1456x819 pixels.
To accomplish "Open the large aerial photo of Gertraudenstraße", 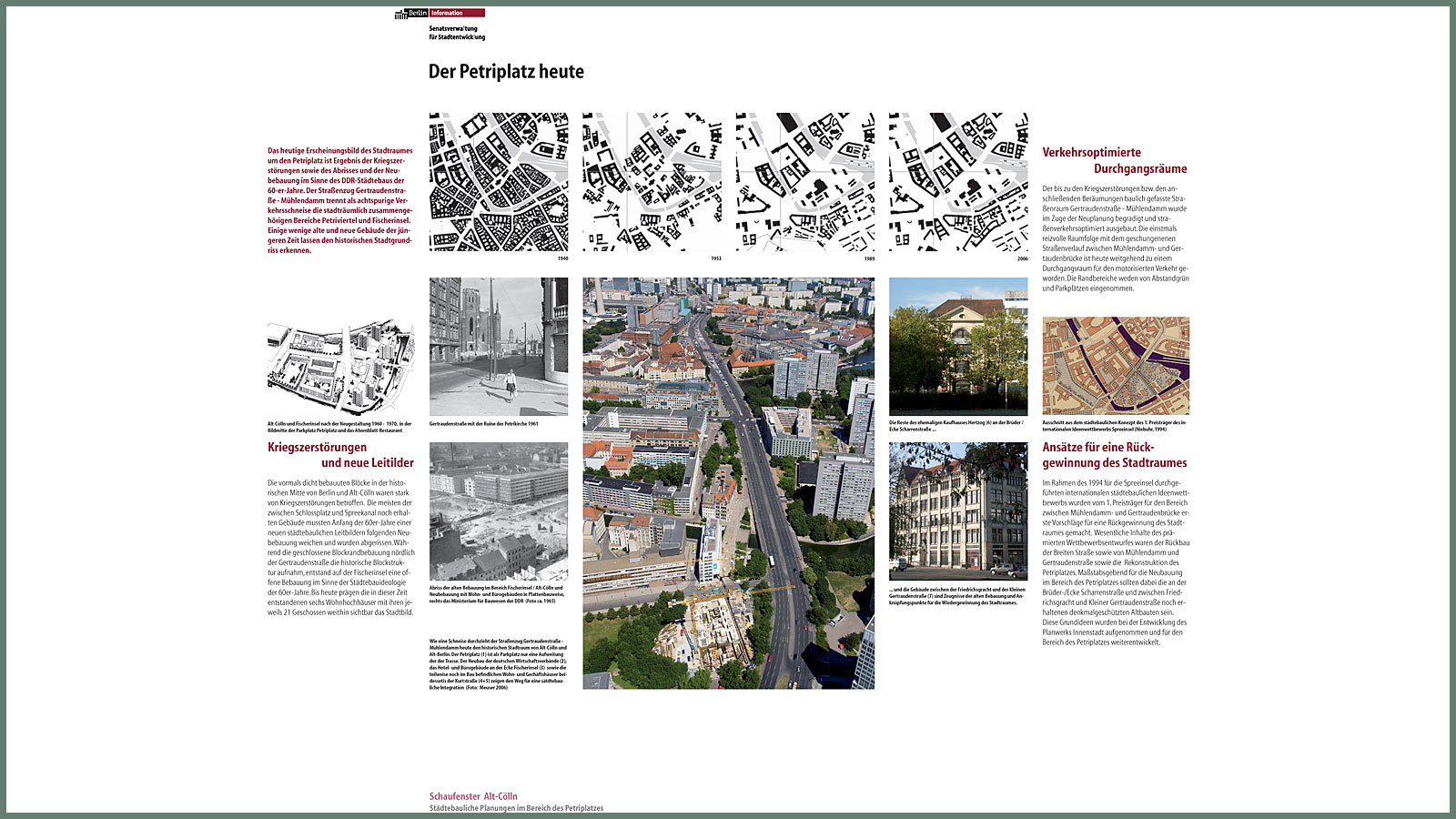I will click(x=729, y=483).
